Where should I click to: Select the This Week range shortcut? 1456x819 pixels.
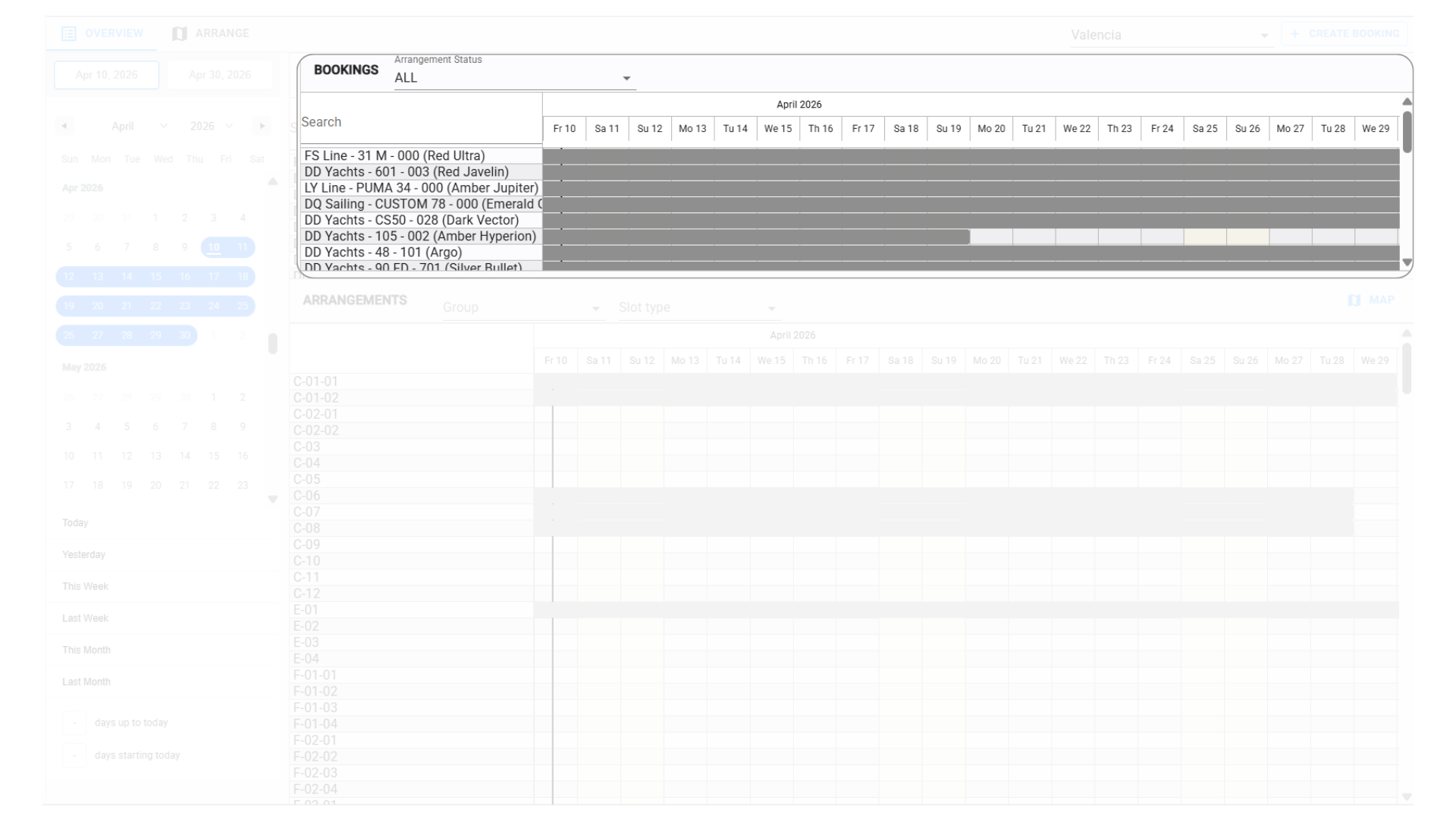point(85,586)
